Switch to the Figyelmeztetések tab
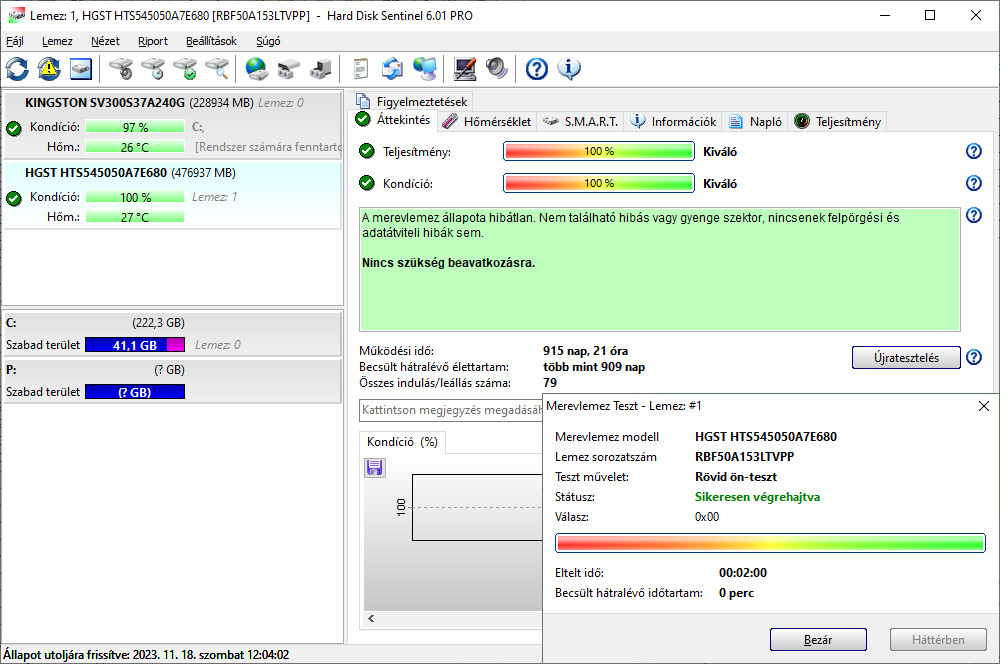This screenshot has width=1000, height=664. click(412, 101)
